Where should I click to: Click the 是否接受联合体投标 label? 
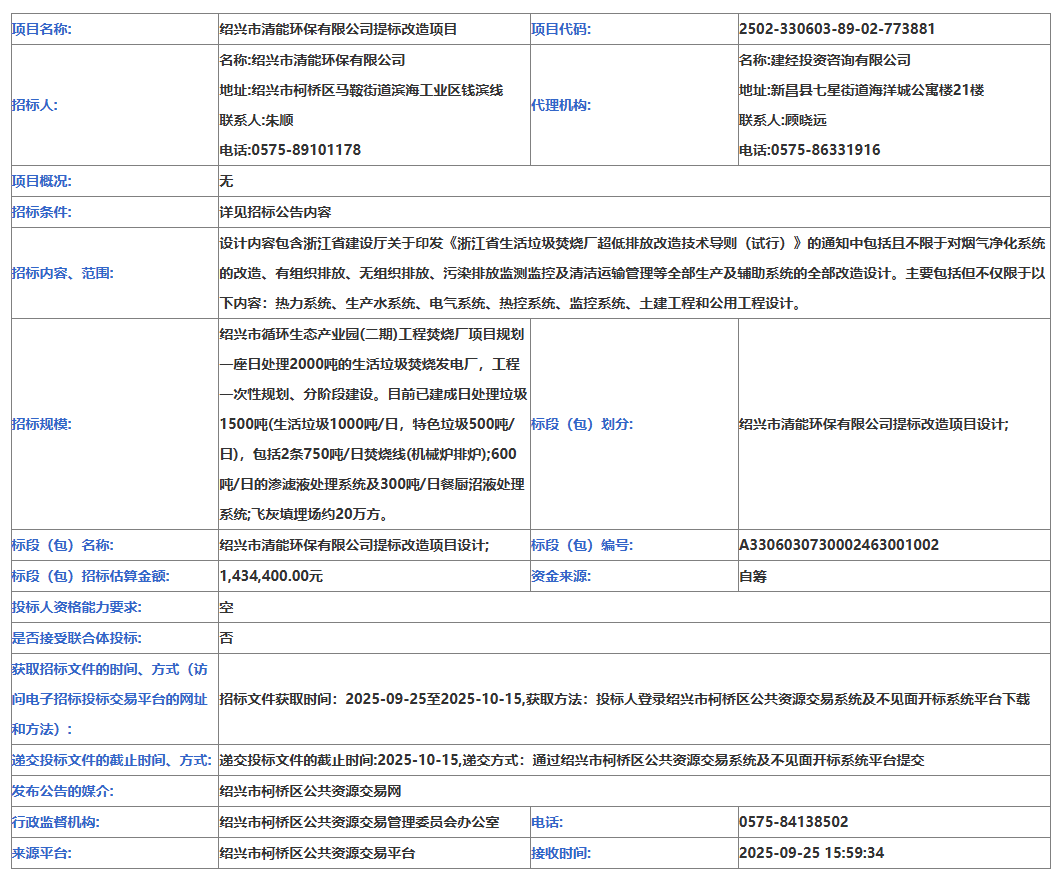[x=76, y=638]
